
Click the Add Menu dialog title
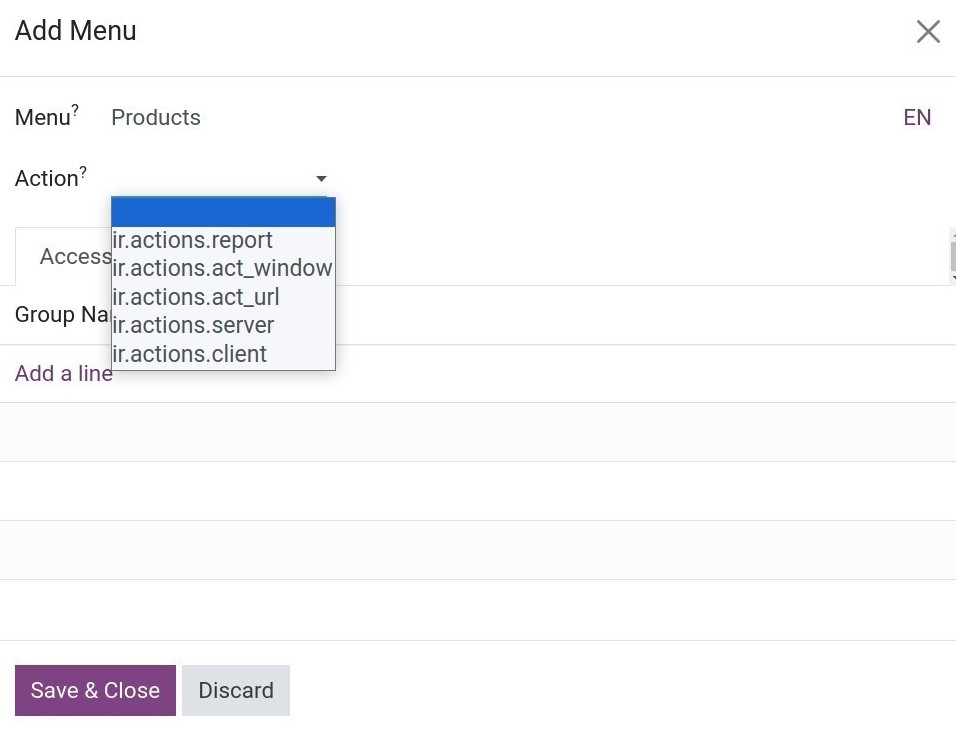pos(76,31)
